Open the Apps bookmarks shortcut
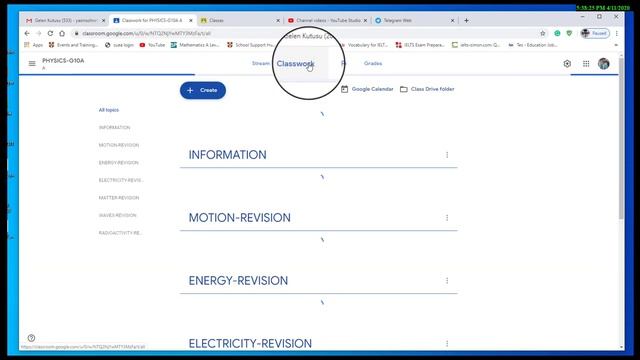640x360 pixels. [x=34, y=45]
